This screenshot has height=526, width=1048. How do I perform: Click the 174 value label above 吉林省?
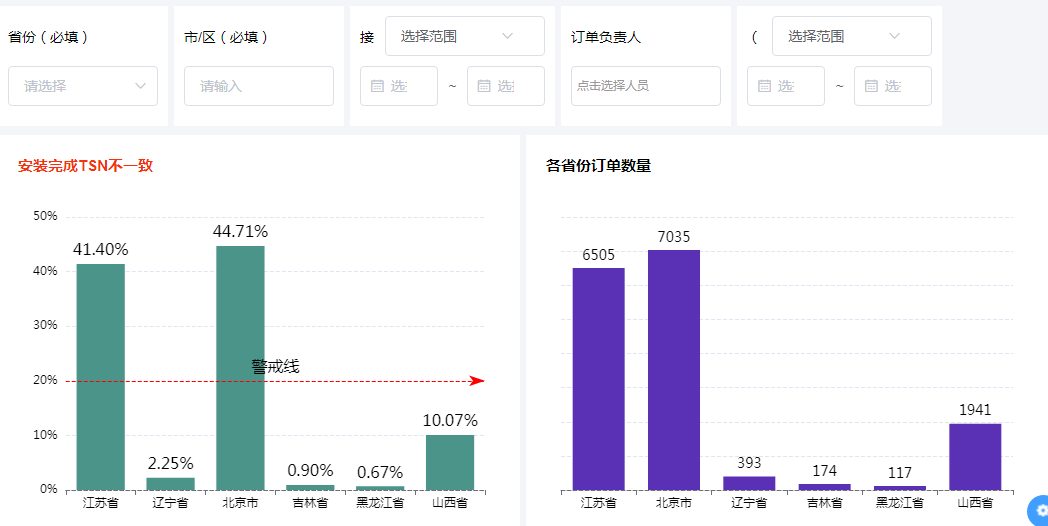(824, 471)
